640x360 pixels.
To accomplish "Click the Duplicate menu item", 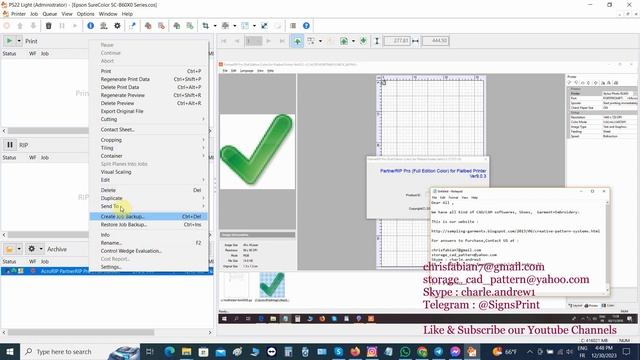I will pyautogui.click(x=148, y=198).
